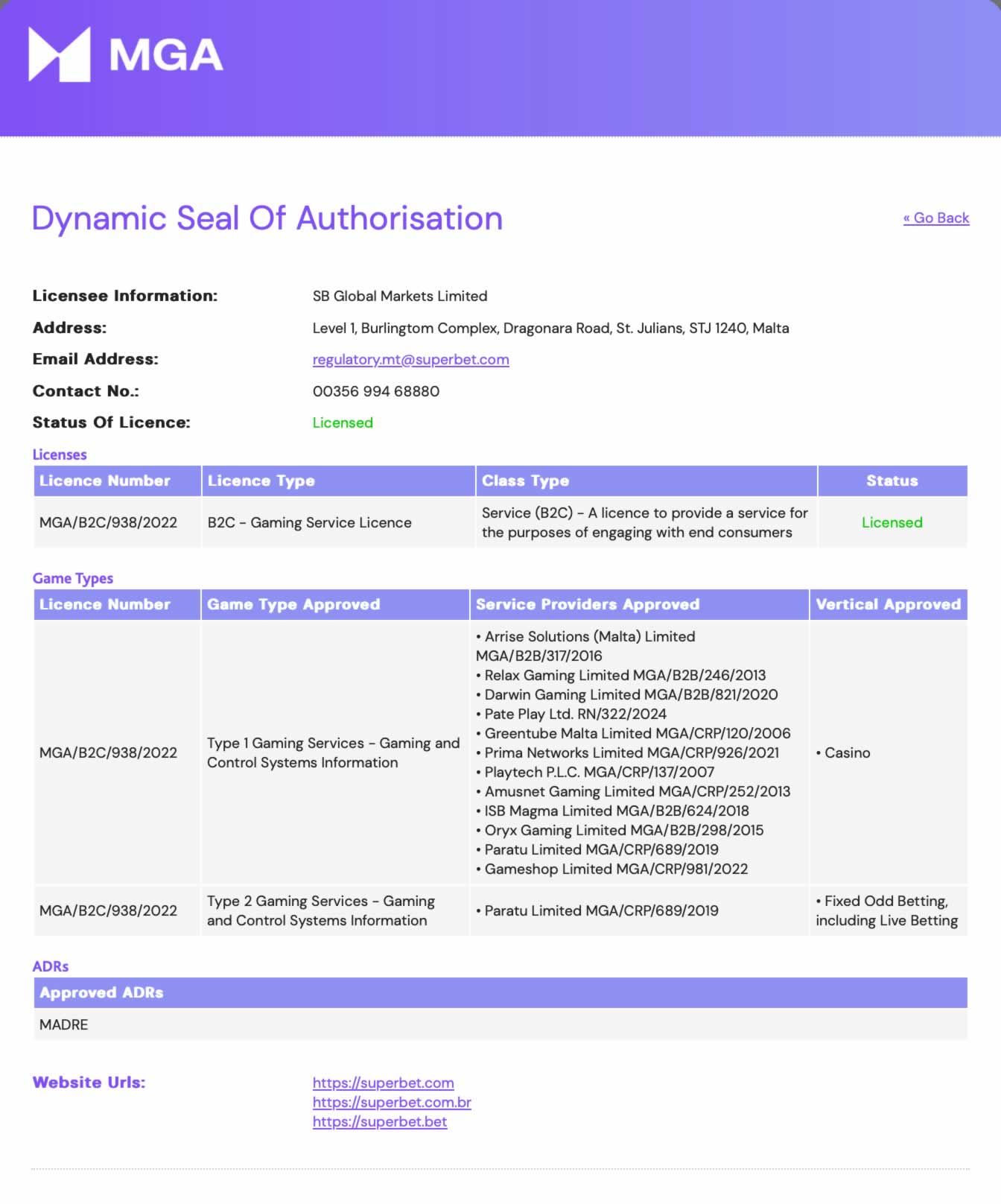Click the Casino vertical cell
The image size is (1001, 1204).
click(x=889, y=752)
